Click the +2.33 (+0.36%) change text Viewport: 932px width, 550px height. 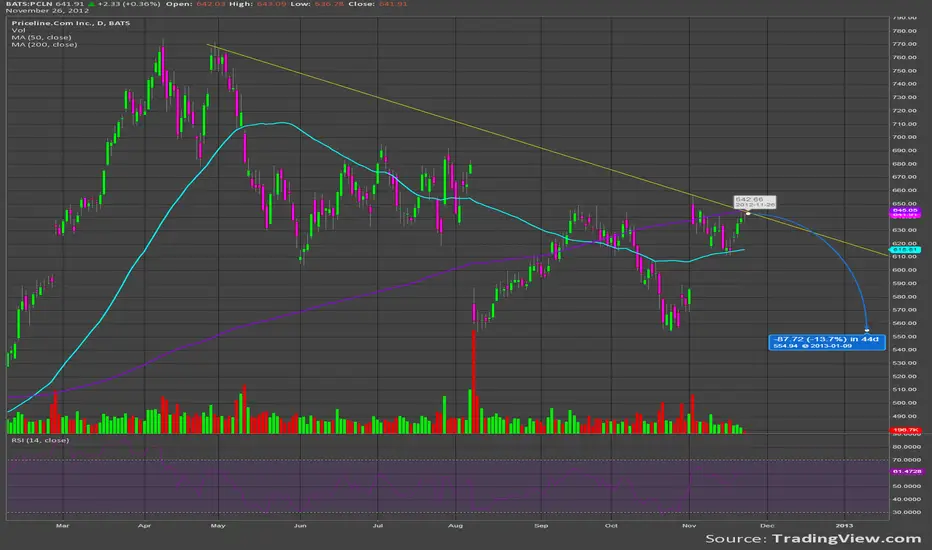[x=129, y=4]
